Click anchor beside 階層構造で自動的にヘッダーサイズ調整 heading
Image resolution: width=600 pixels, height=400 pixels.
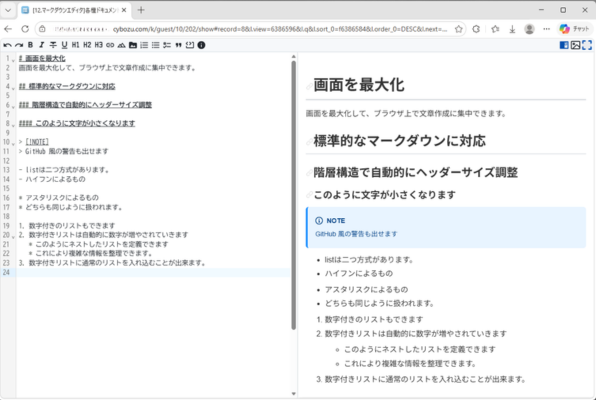point(309,173)
